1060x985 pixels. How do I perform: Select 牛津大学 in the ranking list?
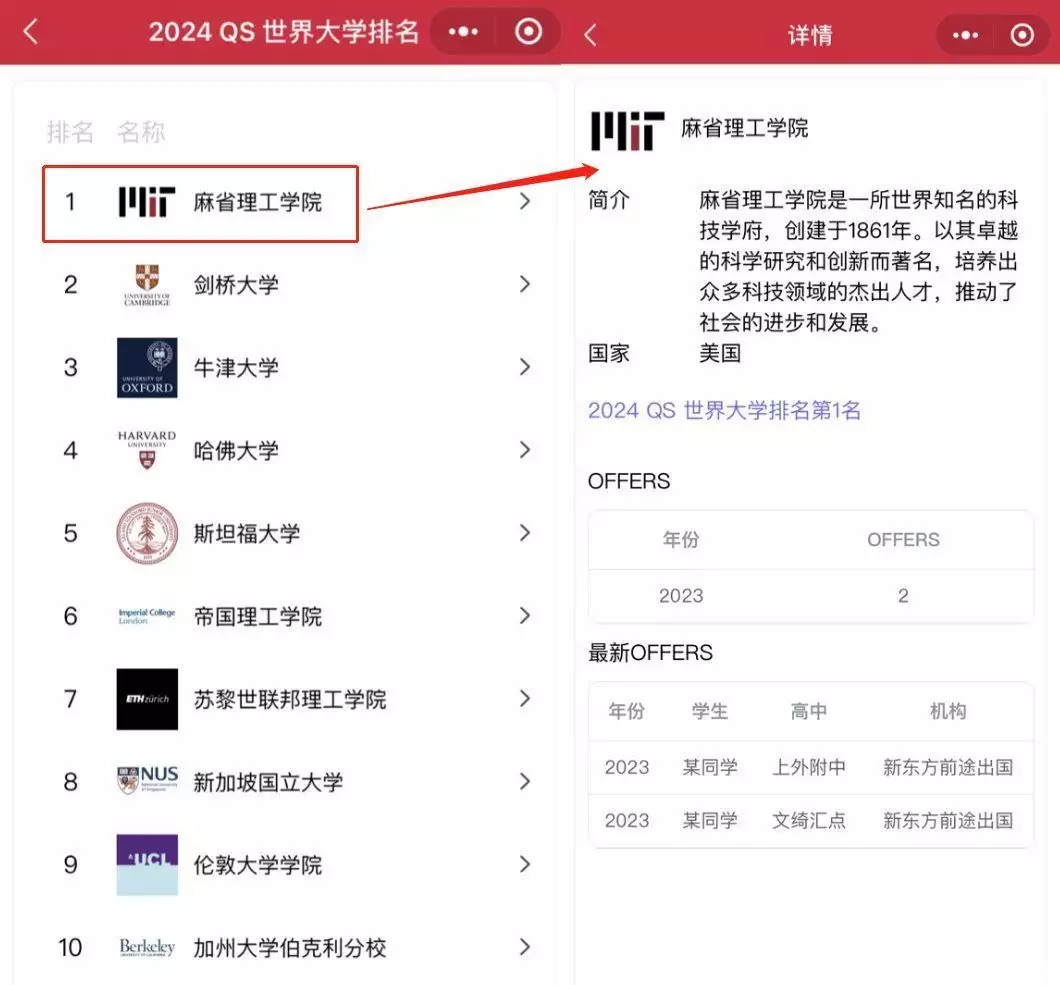click(x=236, y=368)
